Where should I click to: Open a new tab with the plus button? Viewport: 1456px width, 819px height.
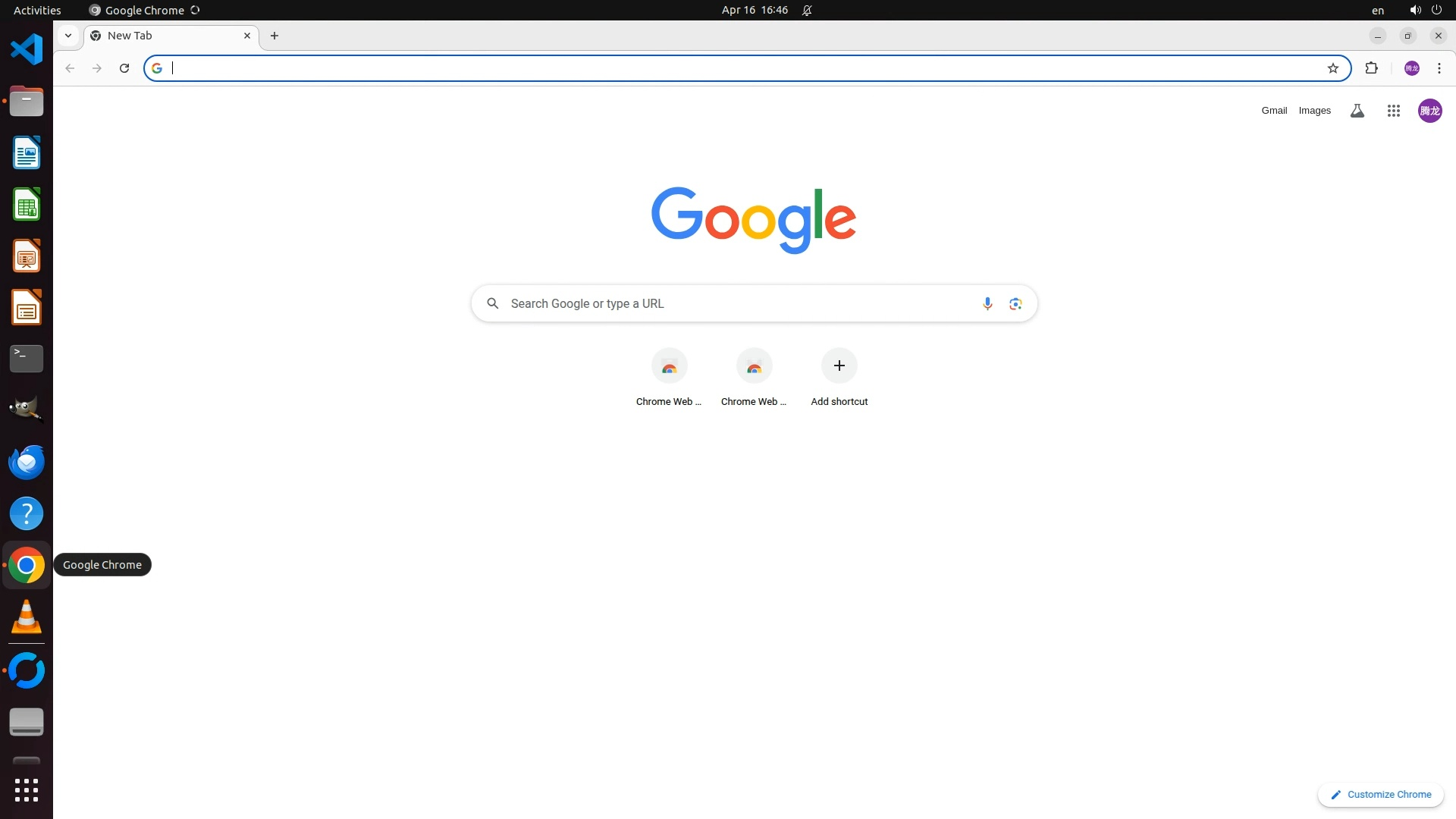tap(275, 36)
